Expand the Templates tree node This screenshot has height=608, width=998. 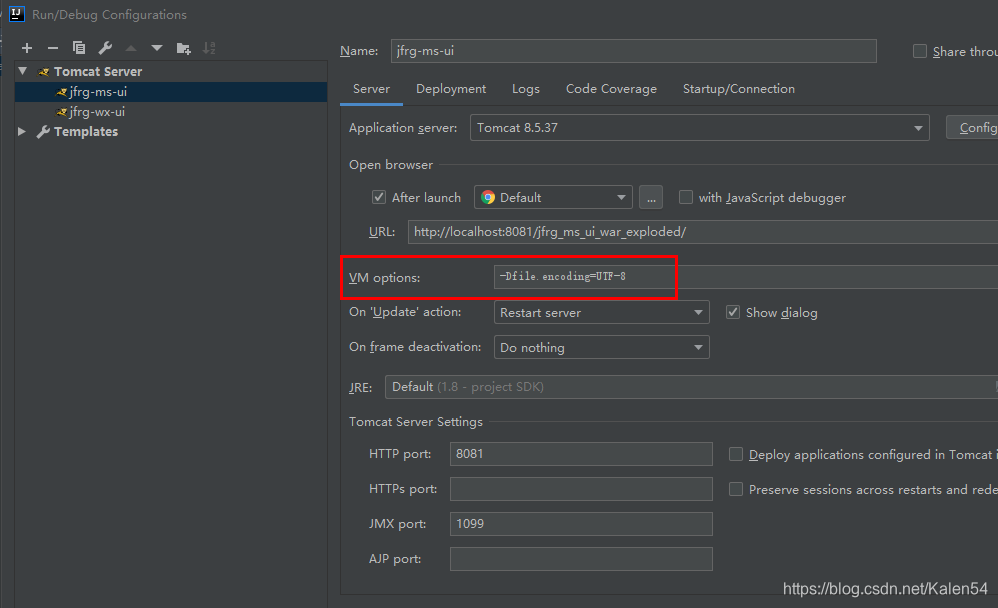coord(22,131)
